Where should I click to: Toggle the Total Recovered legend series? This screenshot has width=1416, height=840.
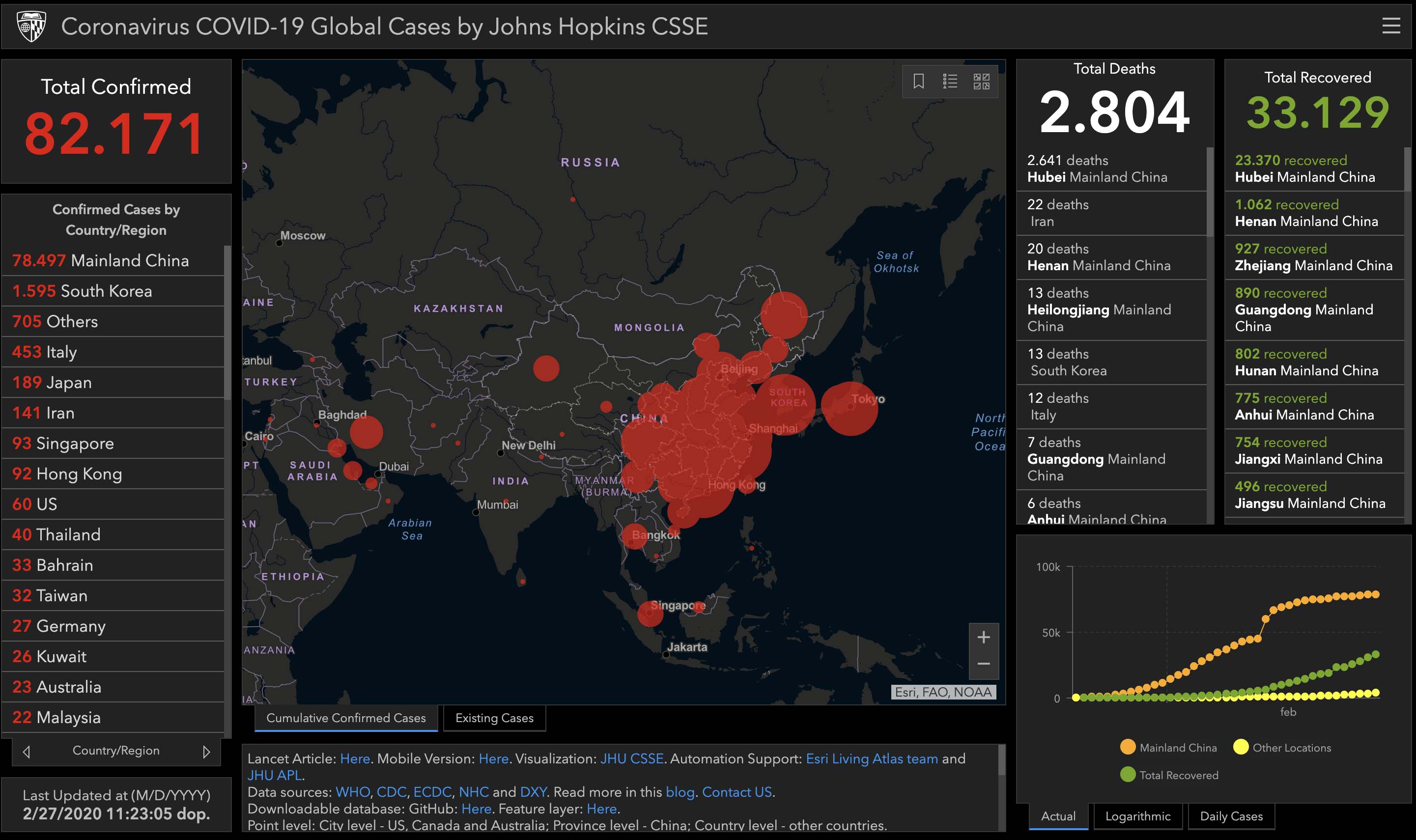[1168, 775]
